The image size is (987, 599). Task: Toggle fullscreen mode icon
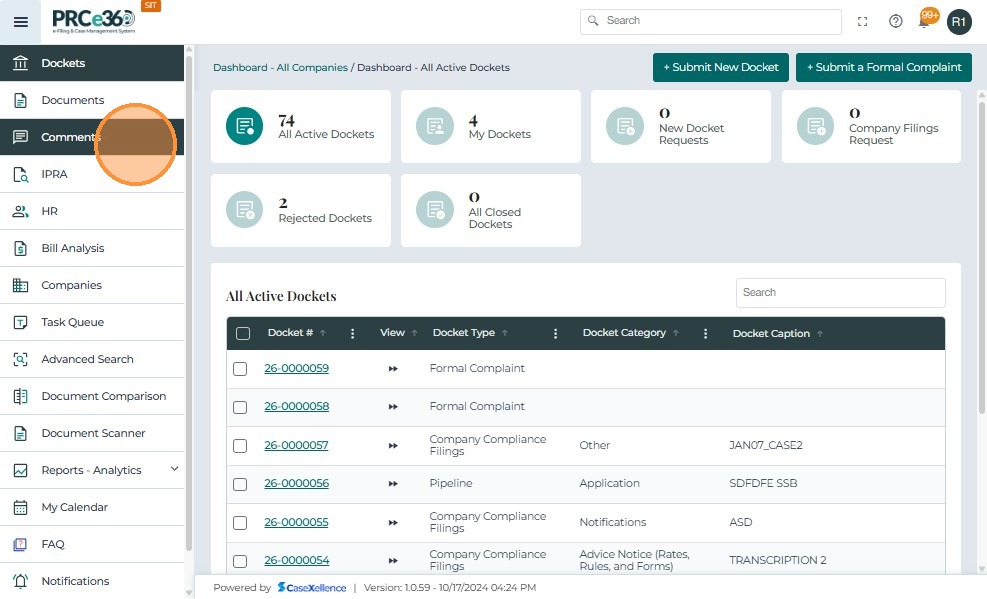pos(862,21)
